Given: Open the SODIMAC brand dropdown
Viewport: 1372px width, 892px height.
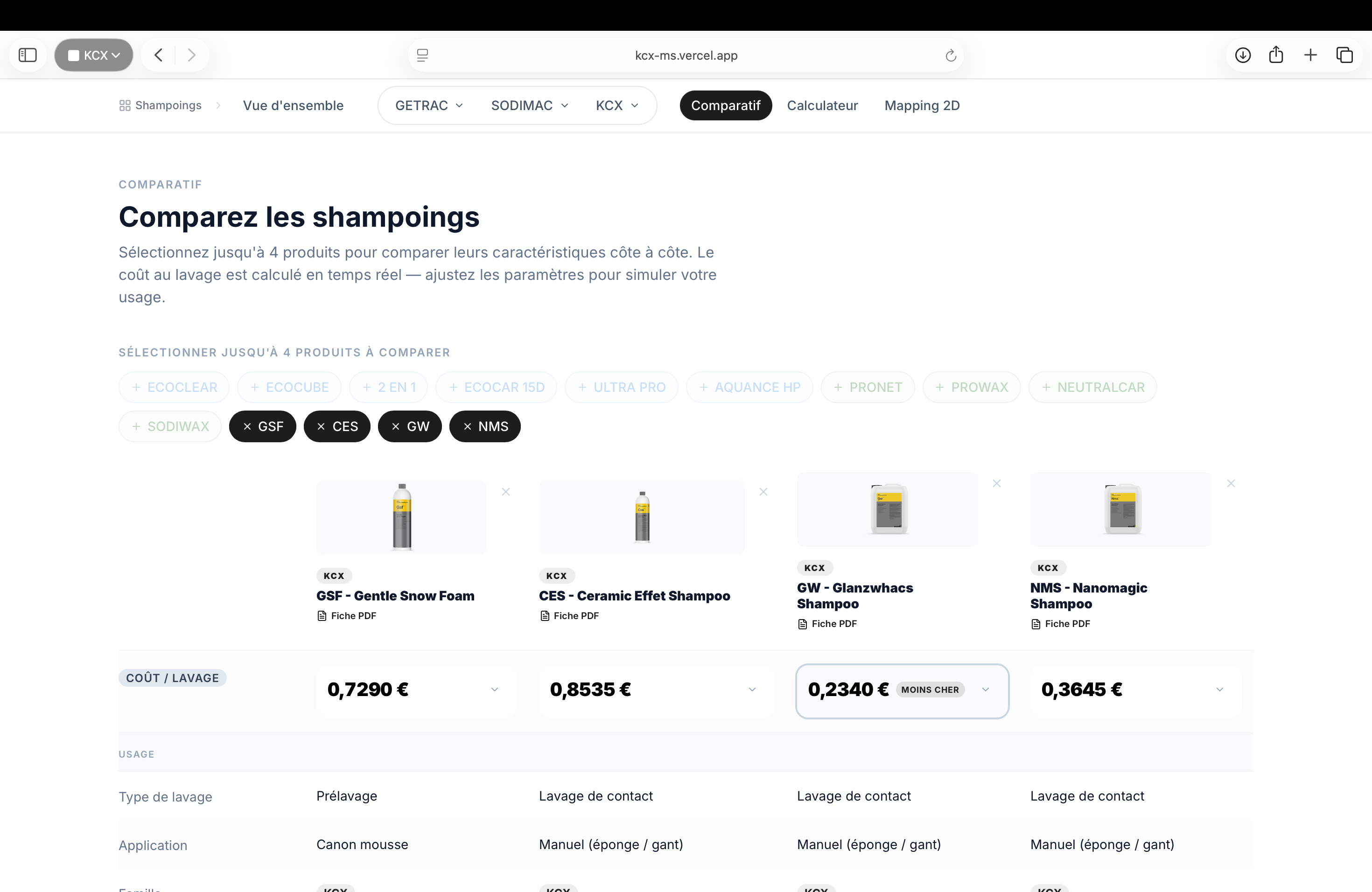Looking at the screenshot, I should [x=530, y=105].
